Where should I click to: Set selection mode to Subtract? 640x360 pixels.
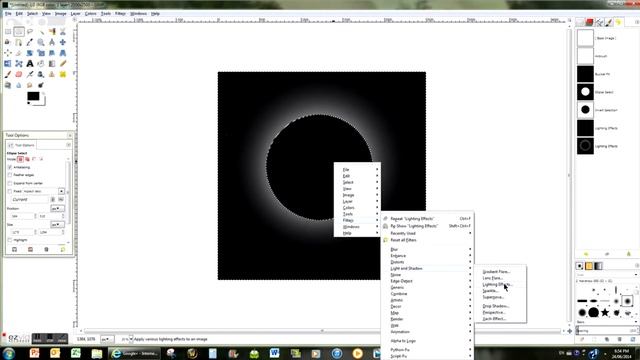point(34,159)
